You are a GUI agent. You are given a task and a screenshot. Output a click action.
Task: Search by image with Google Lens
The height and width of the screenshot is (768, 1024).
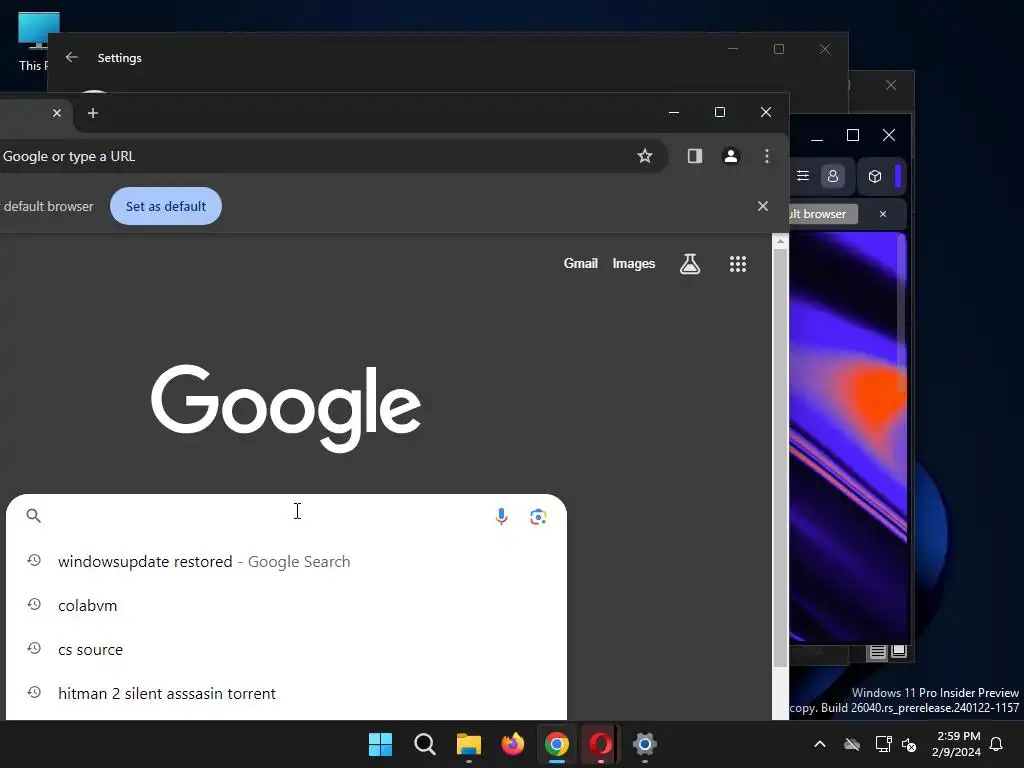tap(538, 517)
